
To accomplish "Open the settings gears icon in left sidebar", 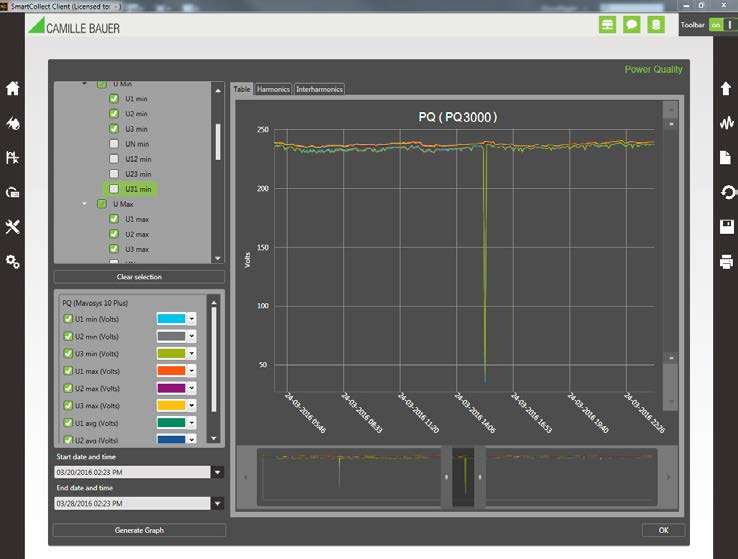I will [13, 262].
